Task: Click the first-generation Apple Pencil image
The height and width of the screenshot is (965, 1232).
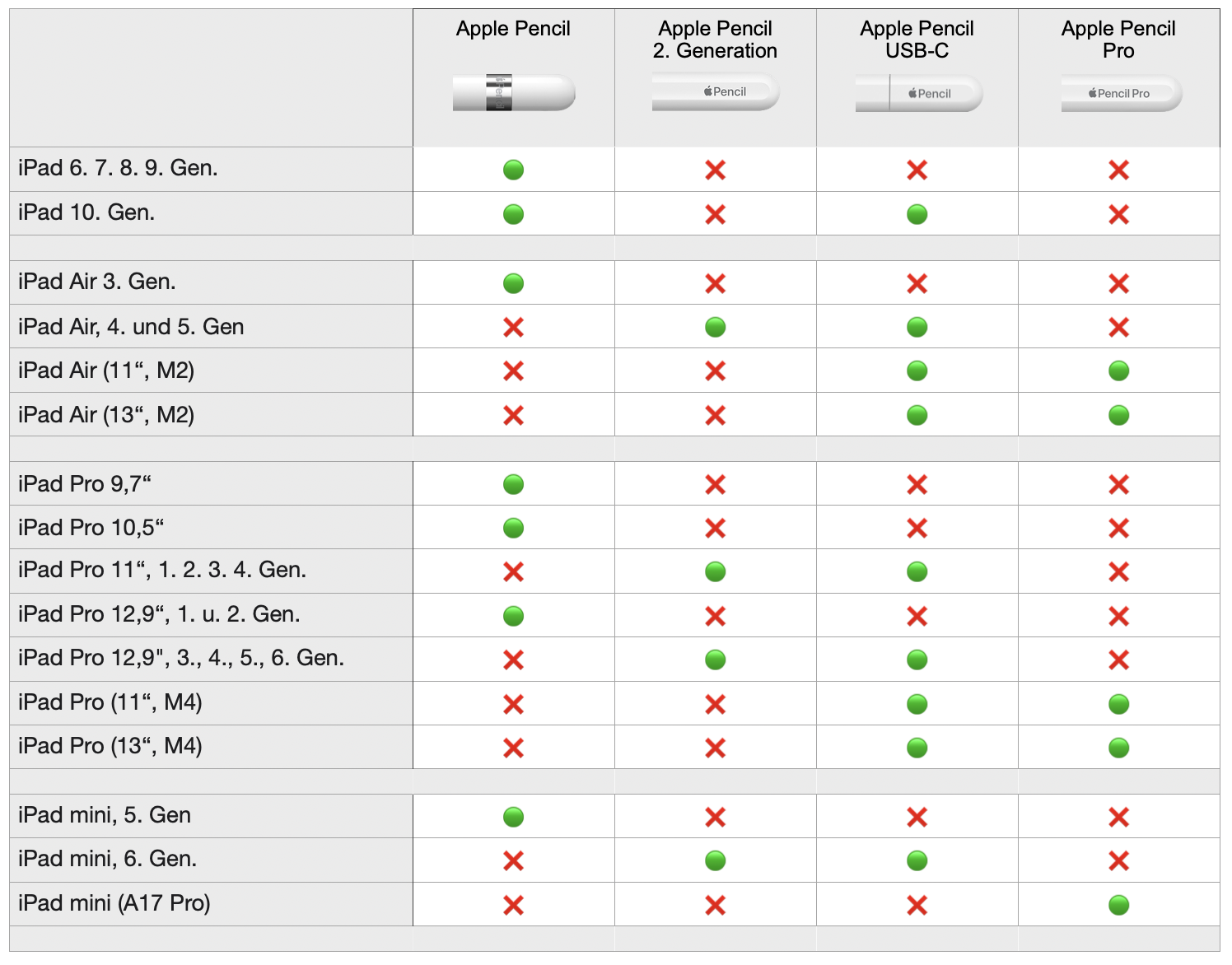Action: [x=514, y=92]
